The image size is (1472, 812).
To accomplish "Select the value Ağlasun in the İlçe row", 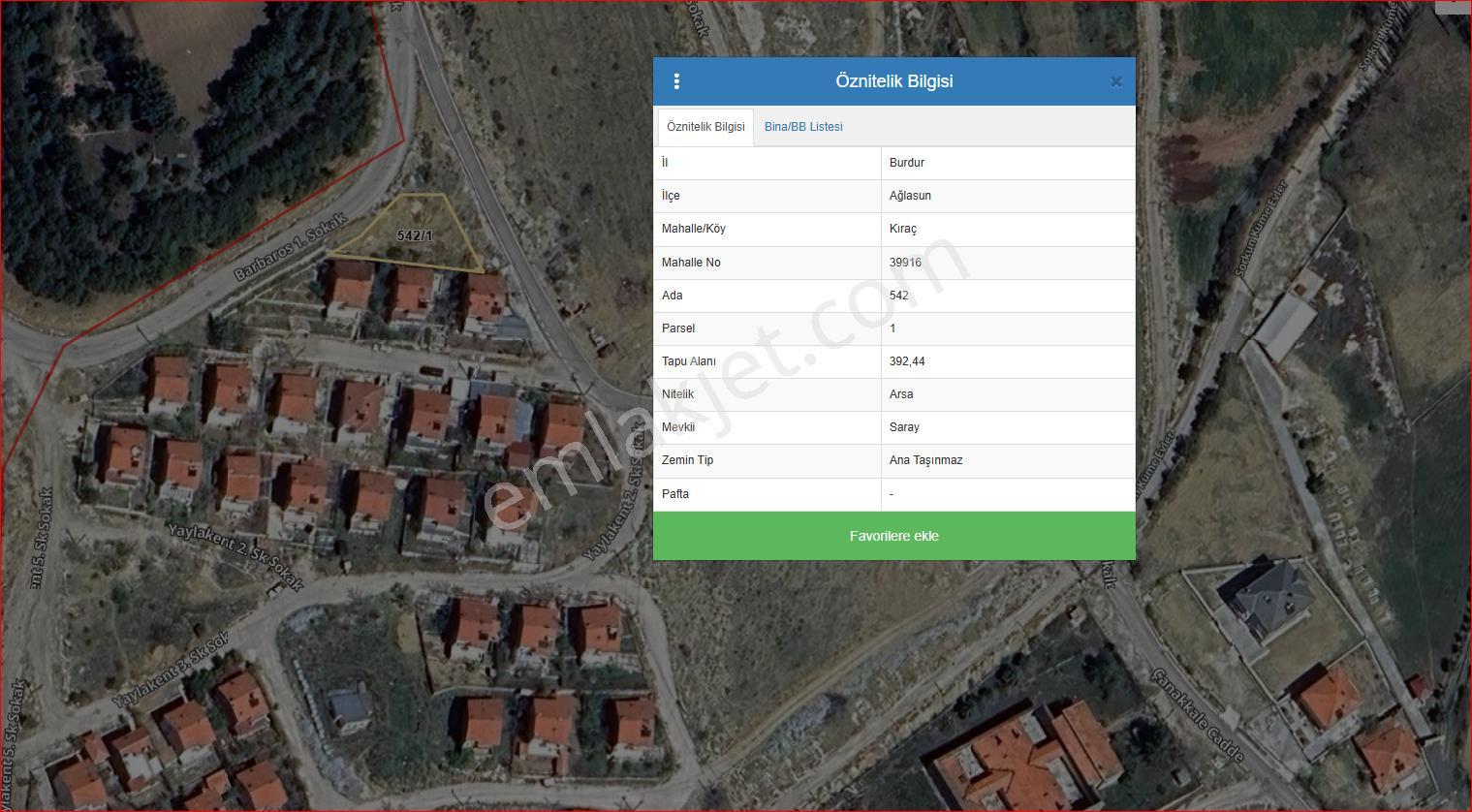I will click(910, 196).
